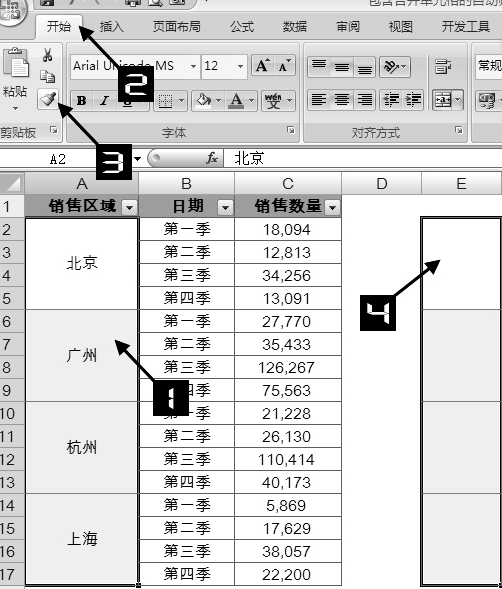Click the Cut scissors icon
The width and height of the screenshot is (502, 589).
[47, 55]
